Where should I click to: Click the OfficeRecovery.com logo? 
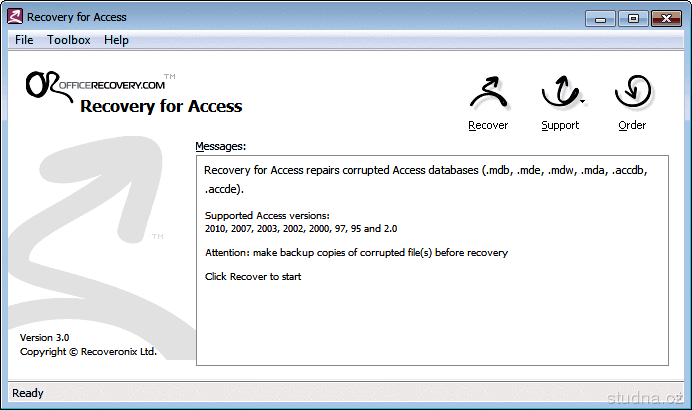pos(95,85)
